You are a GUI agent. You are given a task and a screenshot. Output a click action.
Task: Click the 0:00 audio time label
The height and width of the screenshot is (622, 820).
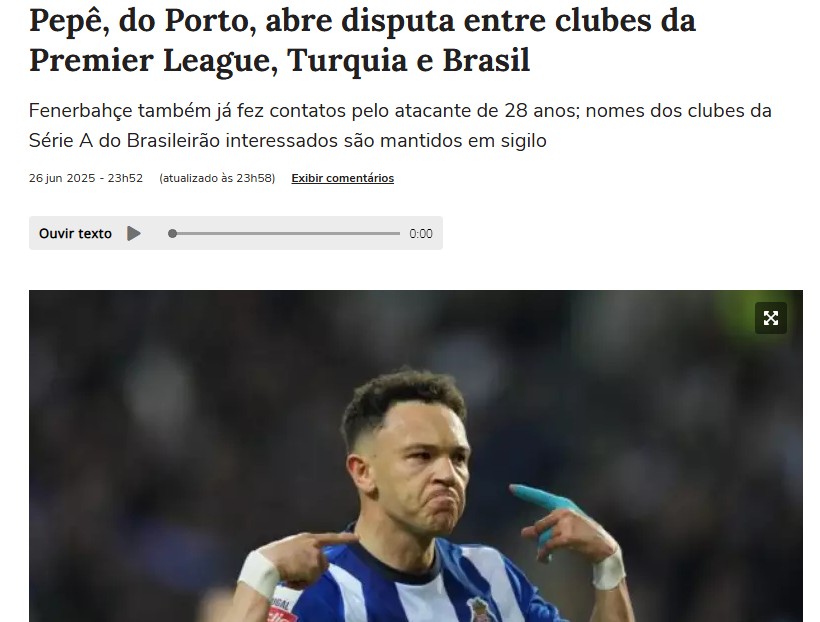click(420, 234)
